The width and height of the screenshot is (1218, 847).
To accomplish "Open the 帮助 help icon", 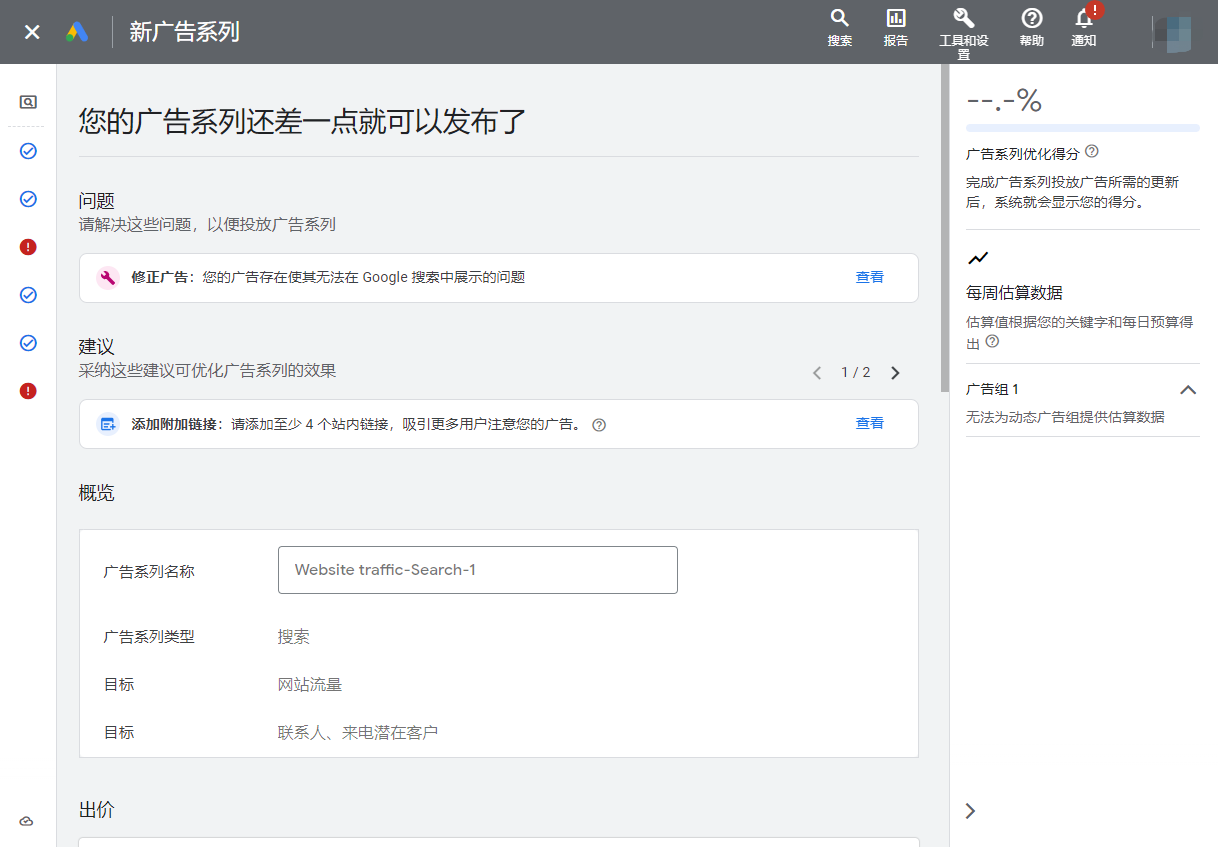I will click(x=1031, y=27).
